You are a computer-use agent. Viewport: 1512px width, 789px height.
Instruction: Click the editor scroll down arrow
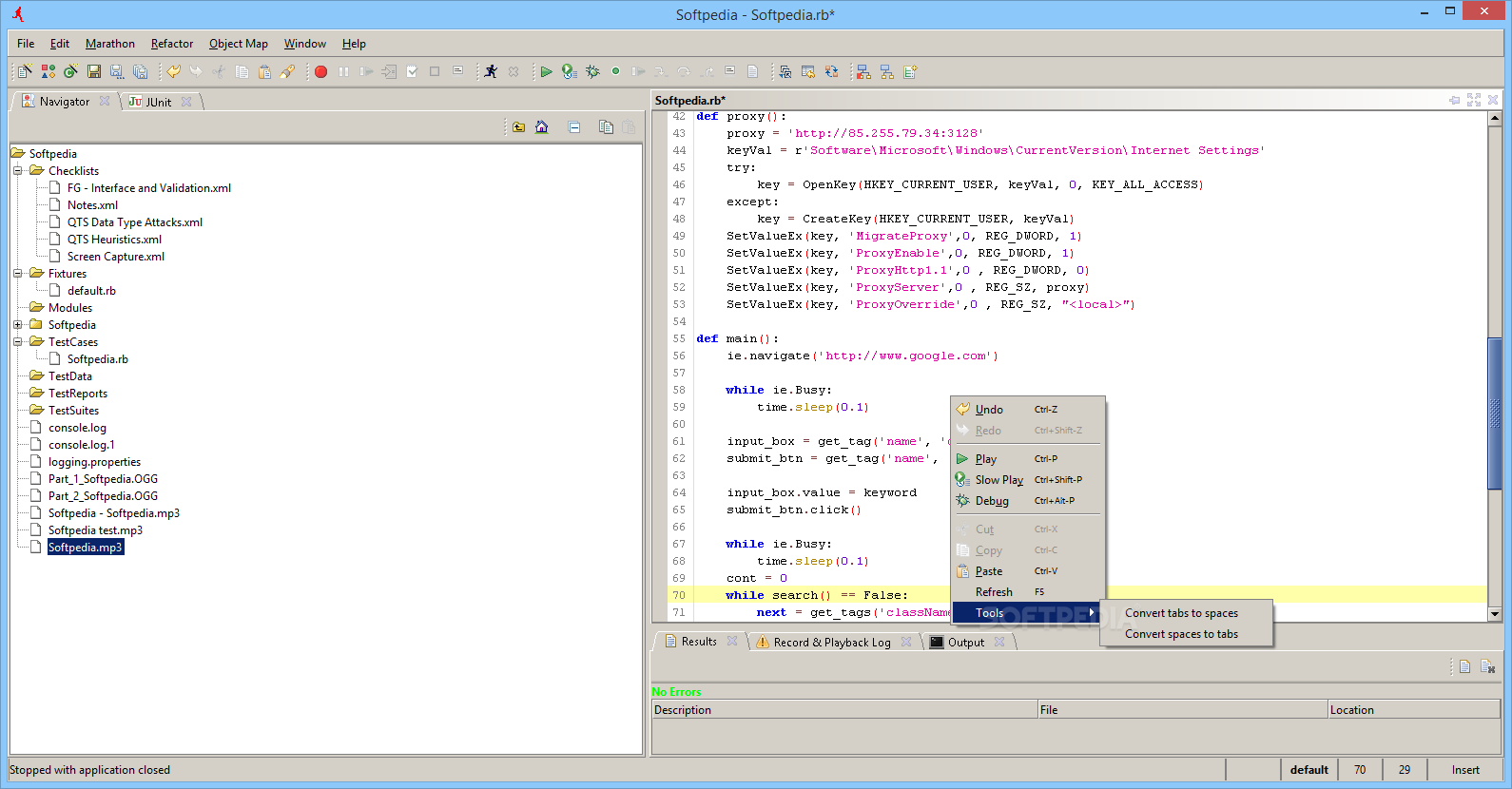(1495, 614)
